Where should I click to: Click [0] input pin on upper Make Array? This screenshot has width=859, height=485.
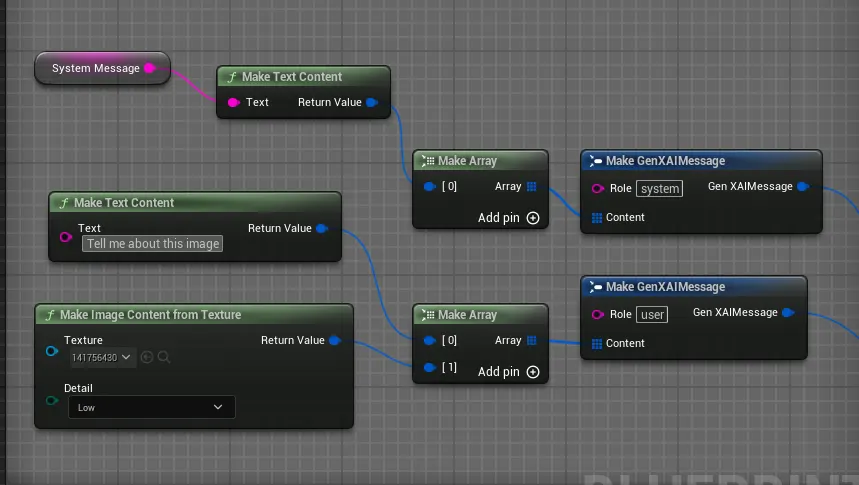click(x=430, y=186)
